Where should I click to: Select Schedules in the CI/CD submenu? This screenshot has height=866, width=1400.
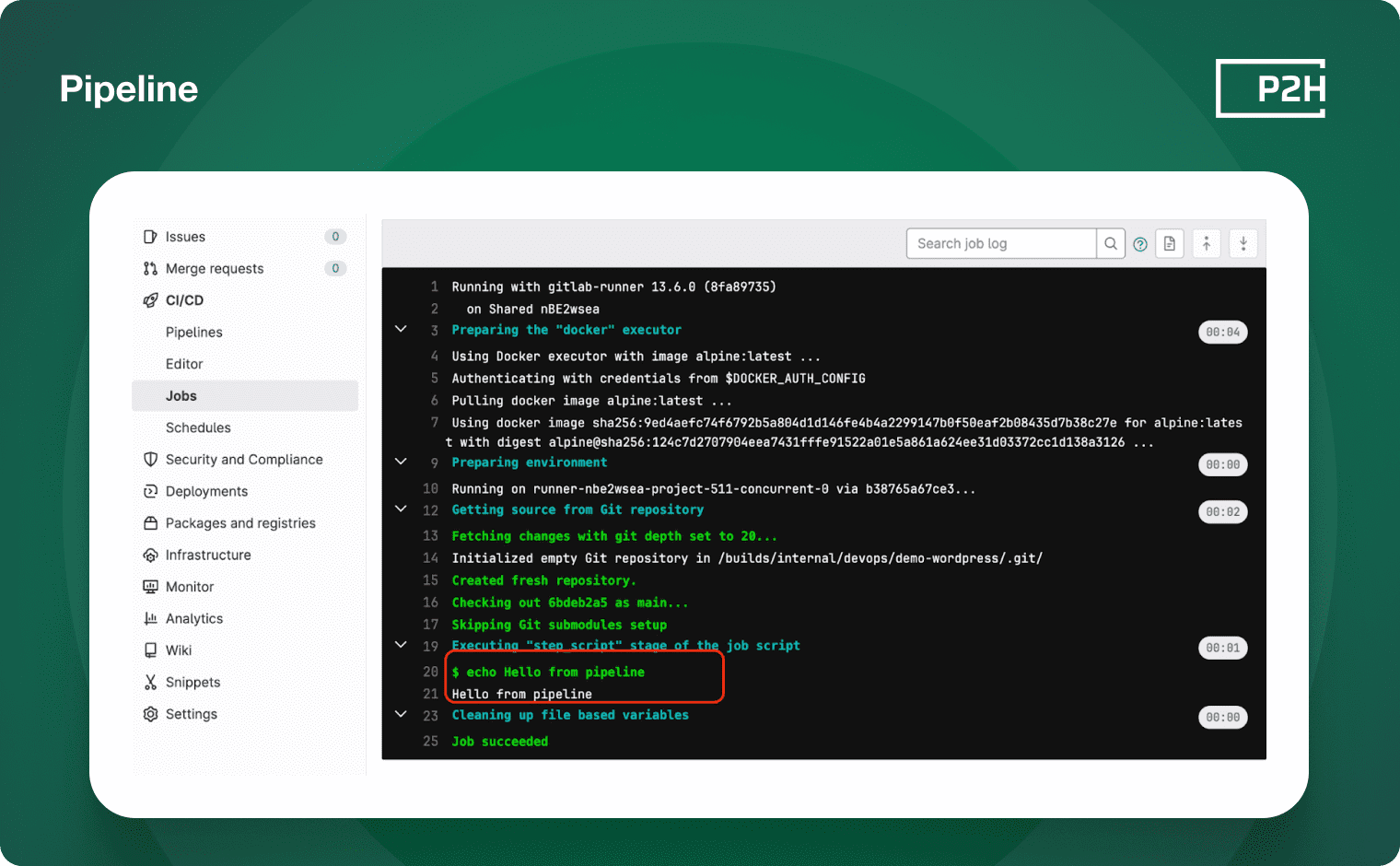click(198, 427)
